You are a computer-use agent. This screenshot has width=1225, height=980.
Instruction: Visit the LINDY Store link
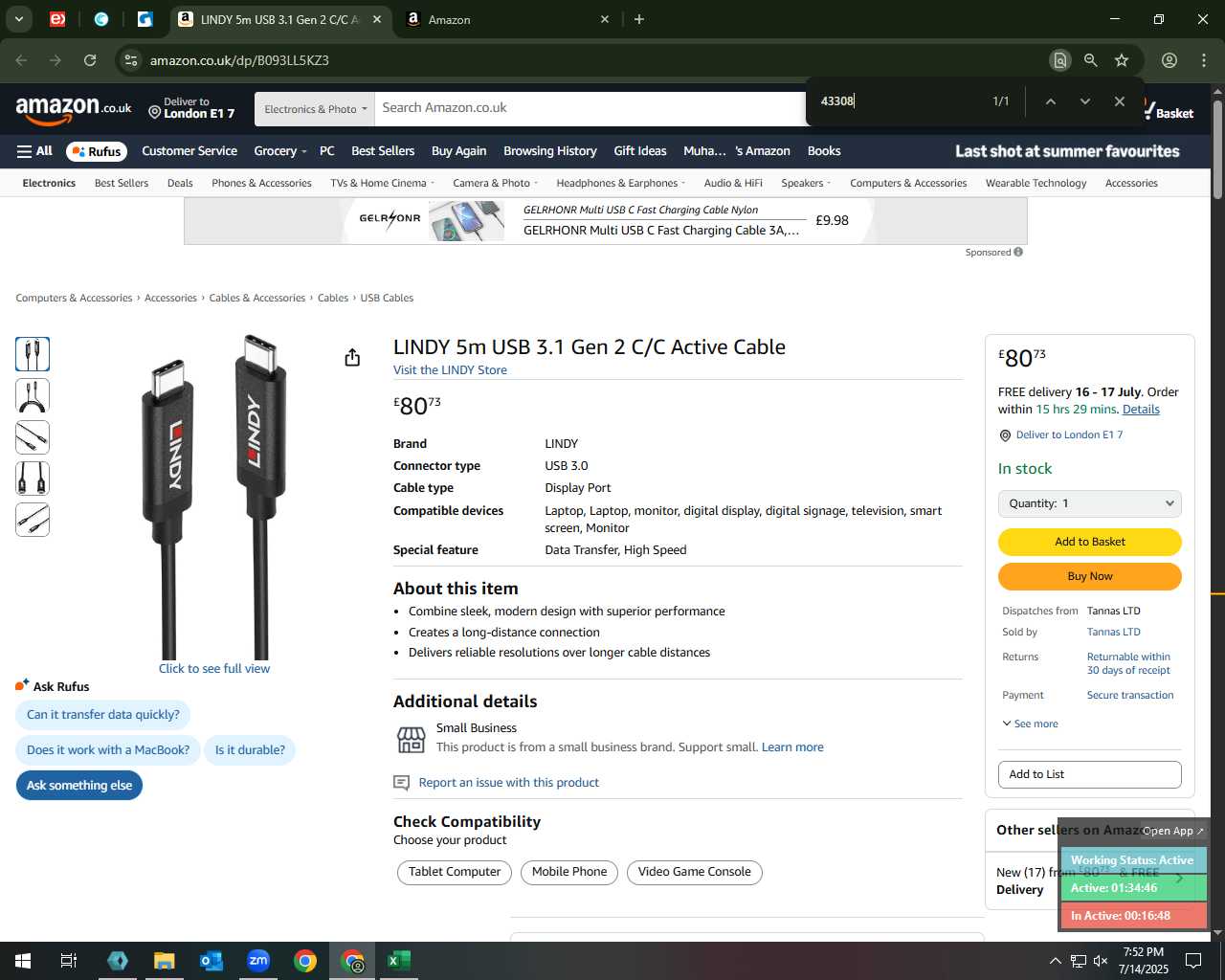point(450,370)
